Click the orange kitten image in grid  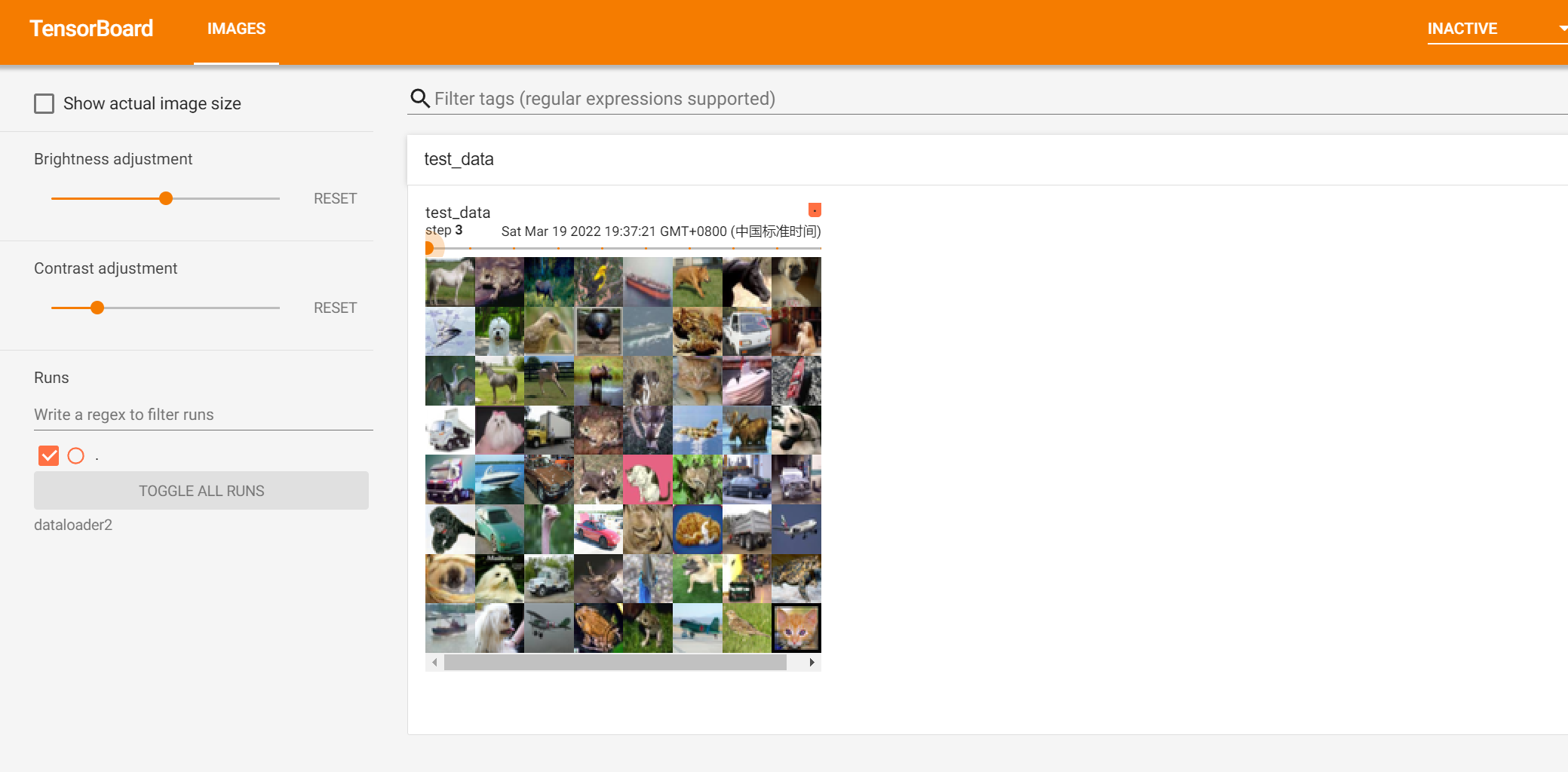(796, 628)
